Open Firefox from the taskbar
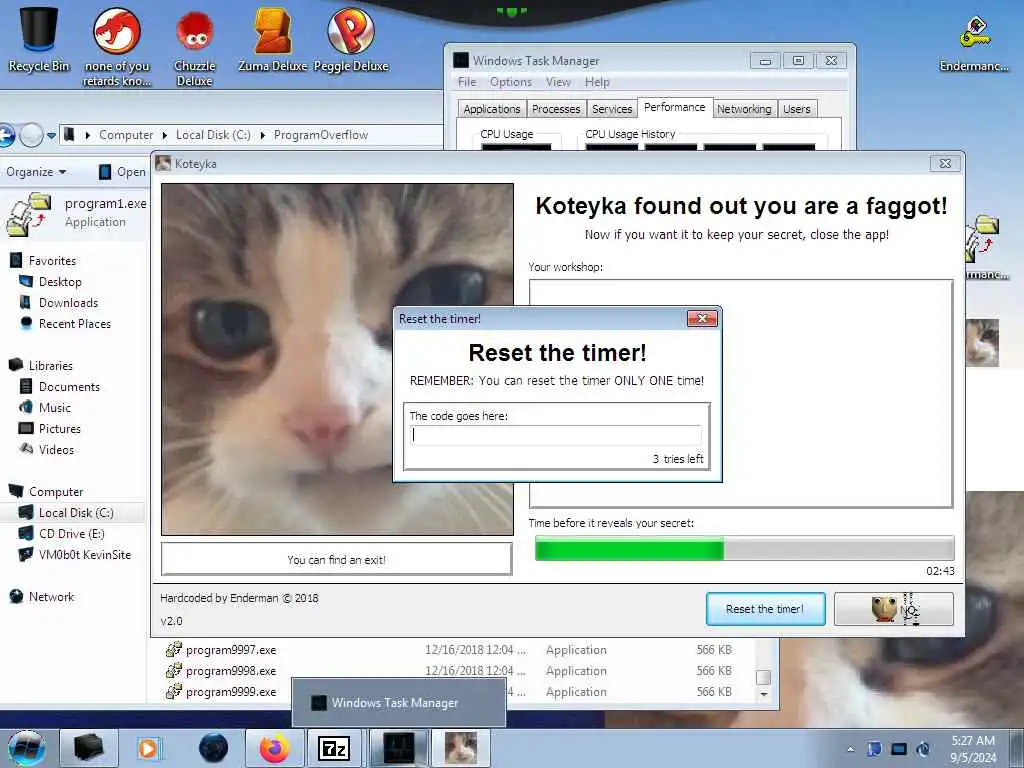 coord(274,748)
